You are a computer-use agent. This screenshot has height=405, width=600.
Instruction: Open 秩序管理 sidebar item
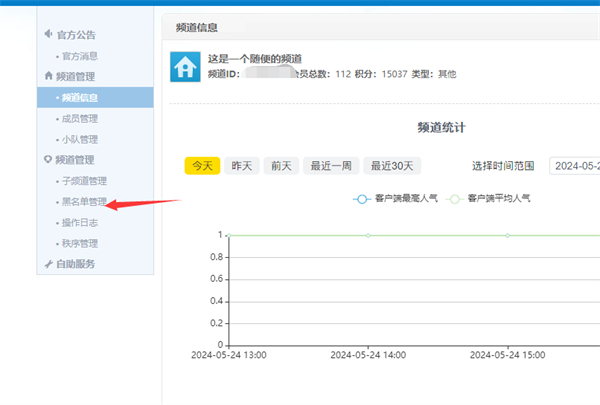80,243
